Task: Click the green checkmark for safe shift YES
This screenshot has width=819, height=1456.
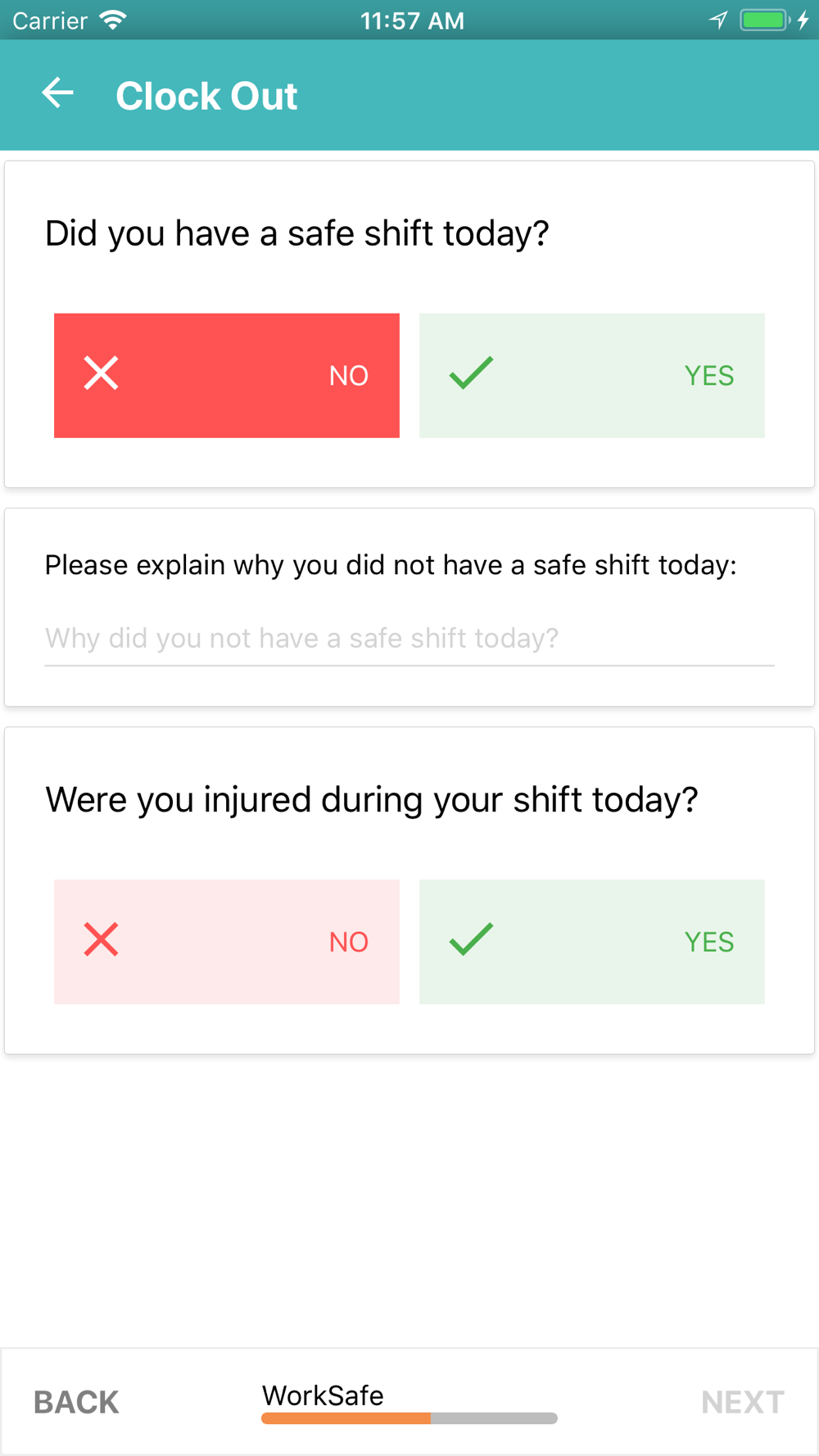Action: (471, 373)
